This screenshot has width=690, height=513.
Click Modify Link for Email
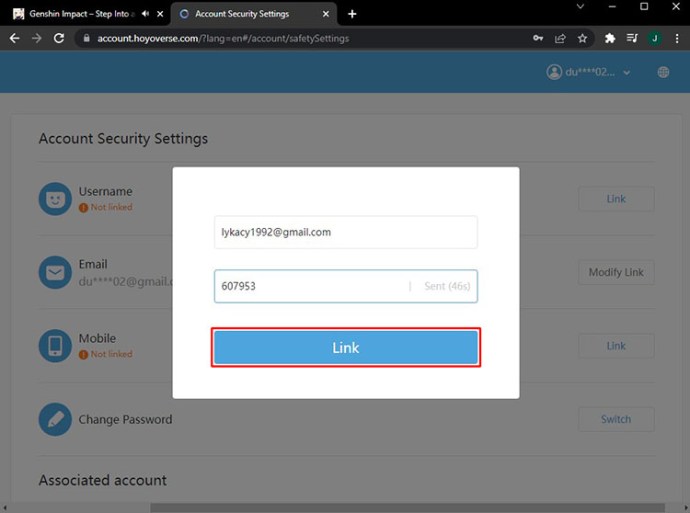tap(616, 272)
